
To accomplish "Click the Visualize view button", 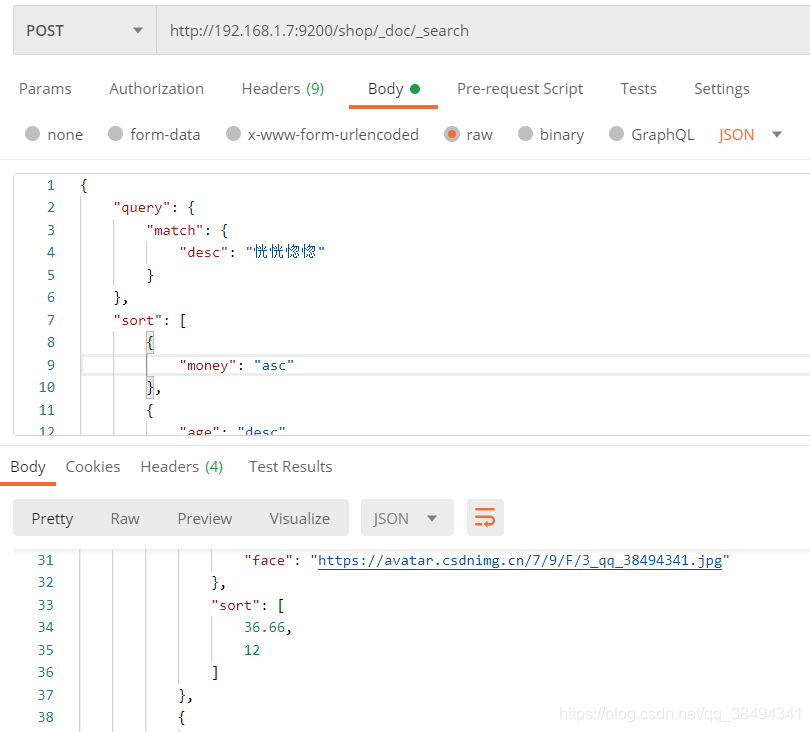I will (x=299, y=518).
